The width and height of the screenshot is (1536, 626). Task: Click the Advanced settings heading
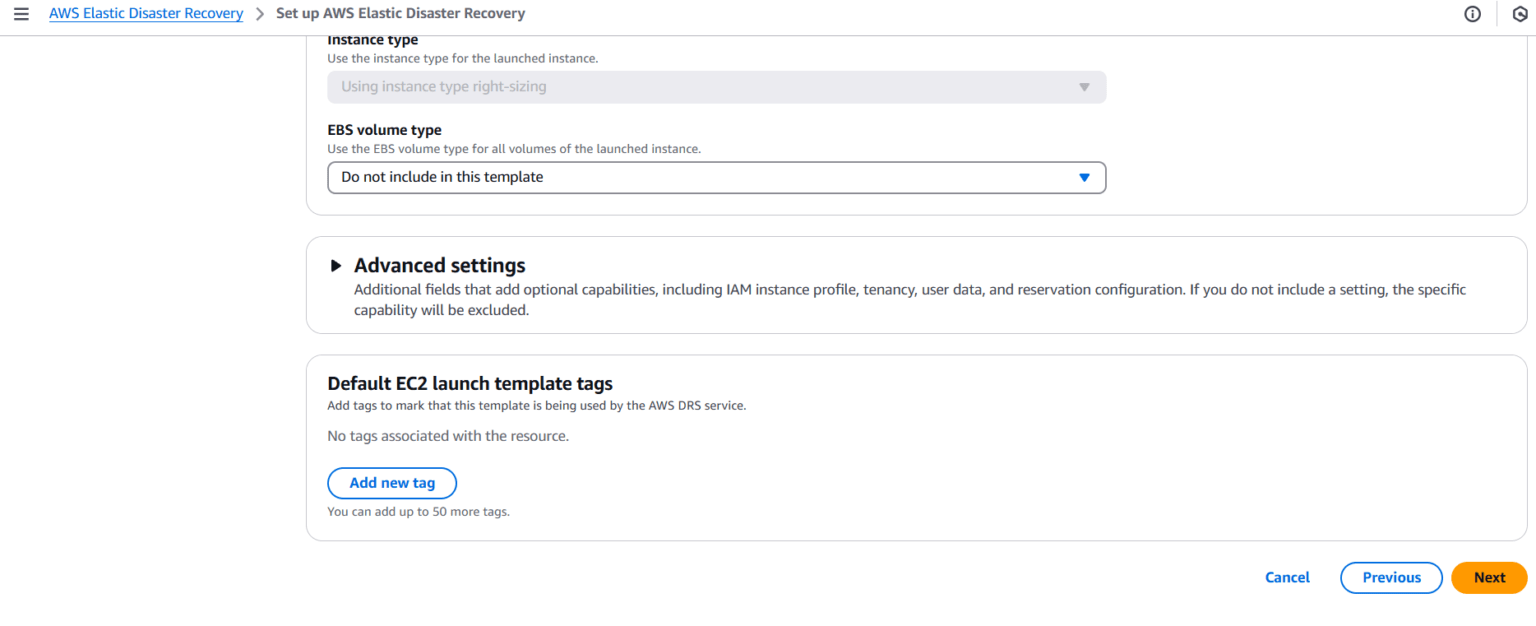point(439,265)
